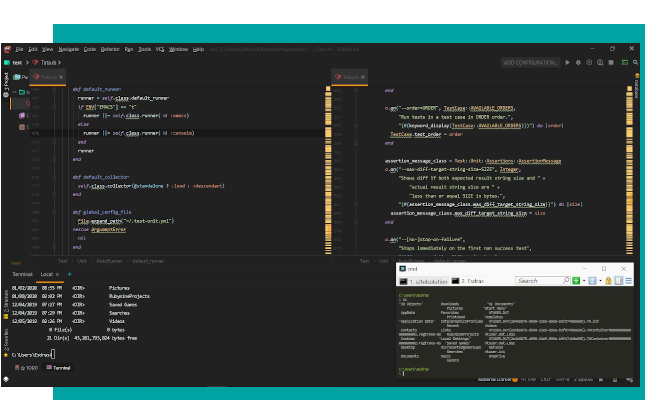The image size is (645, 400).
Task: Open the Project view dropdown in project panel
Action: point(20,77)
